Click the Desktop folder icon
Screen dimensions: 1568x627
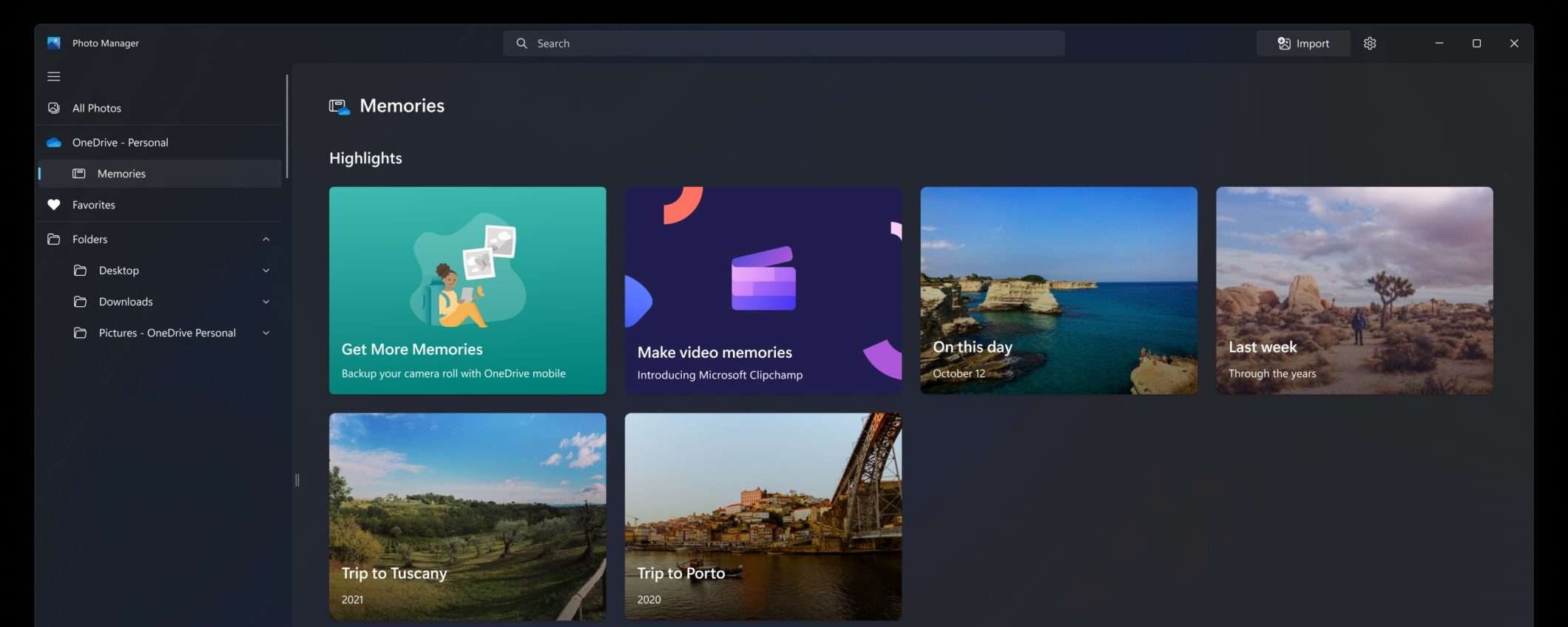(x=80, y=271)
